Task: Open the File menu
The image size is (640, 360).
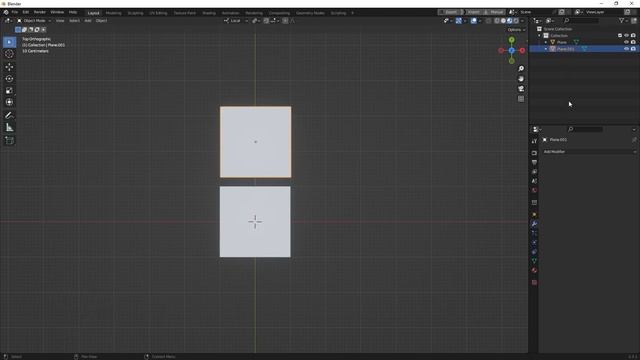Action: tap(14, 12)
